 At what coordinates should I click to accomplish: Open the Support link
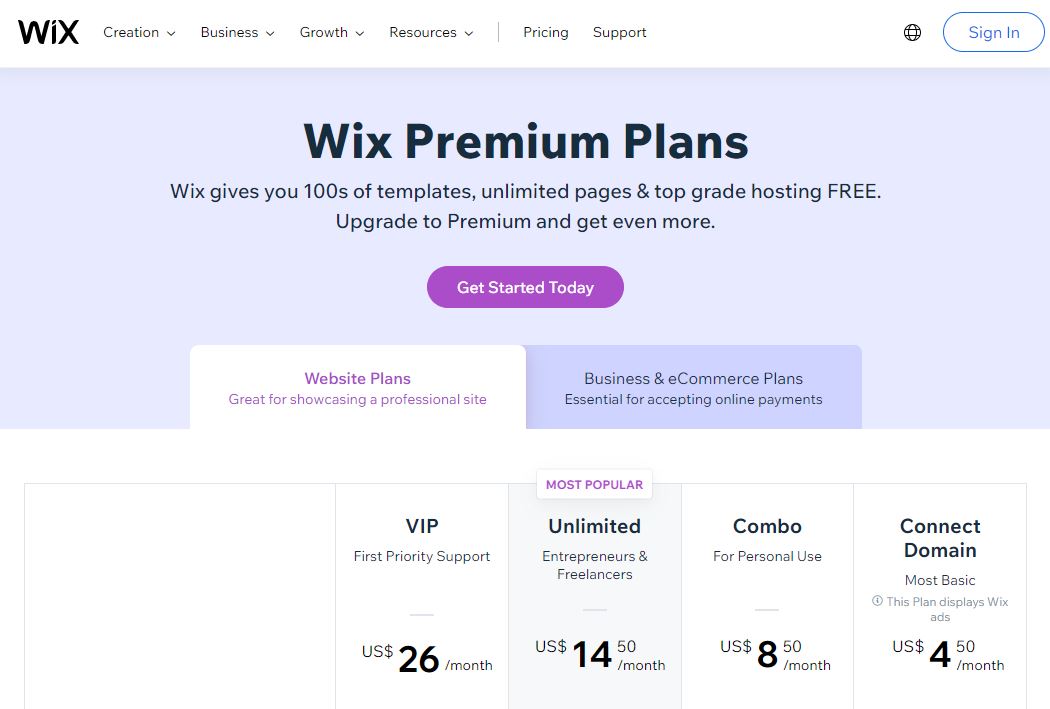[619, 32]
